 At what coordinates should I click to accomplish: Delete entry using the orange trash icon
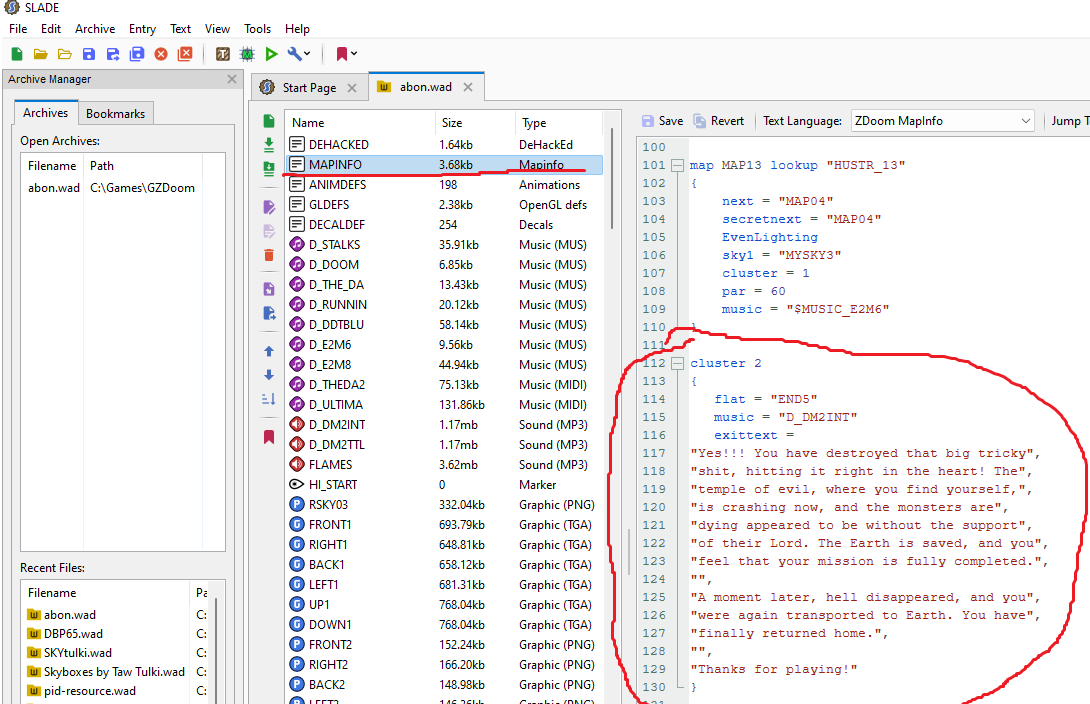click(x=268, y=255)
